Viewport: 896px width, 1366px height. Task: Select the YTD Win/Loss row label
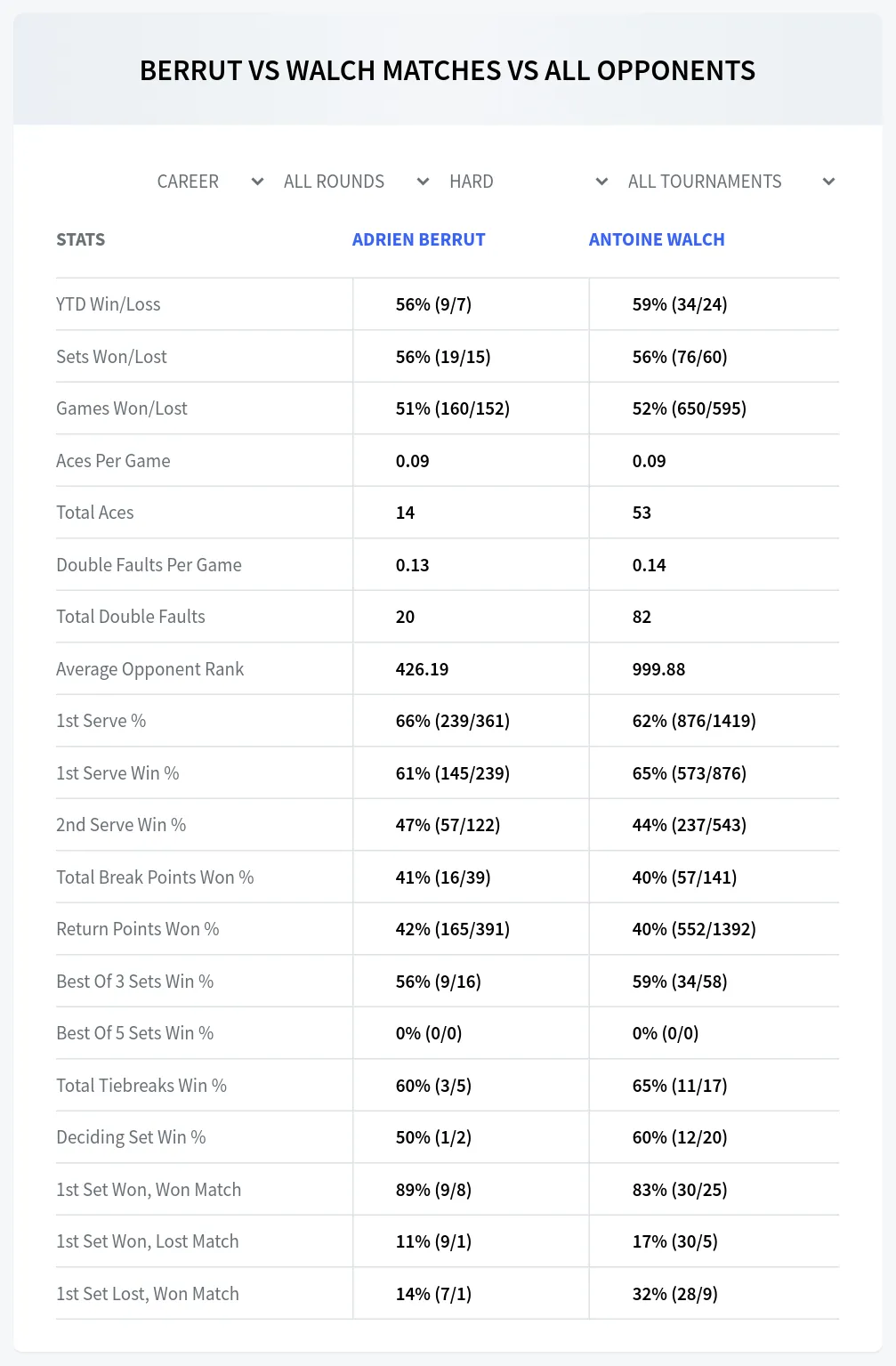[x=109, y=304]
